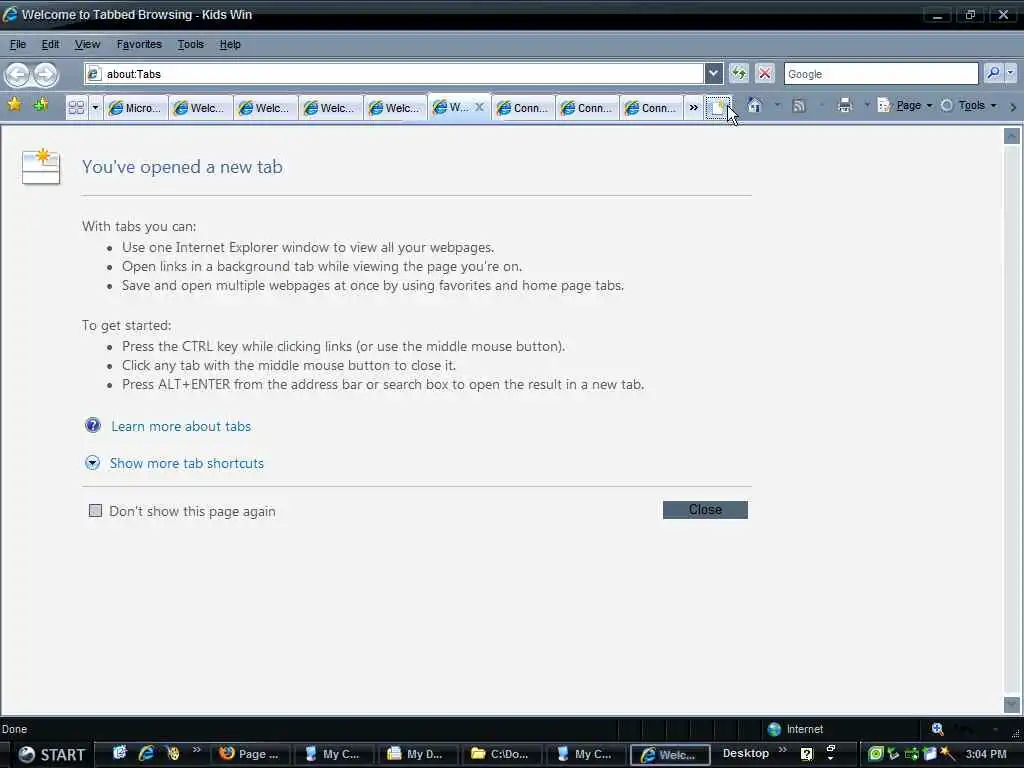Screen dimensions: 1024x768
Task: Click the page icon in address bar
Action: point(93,74)
